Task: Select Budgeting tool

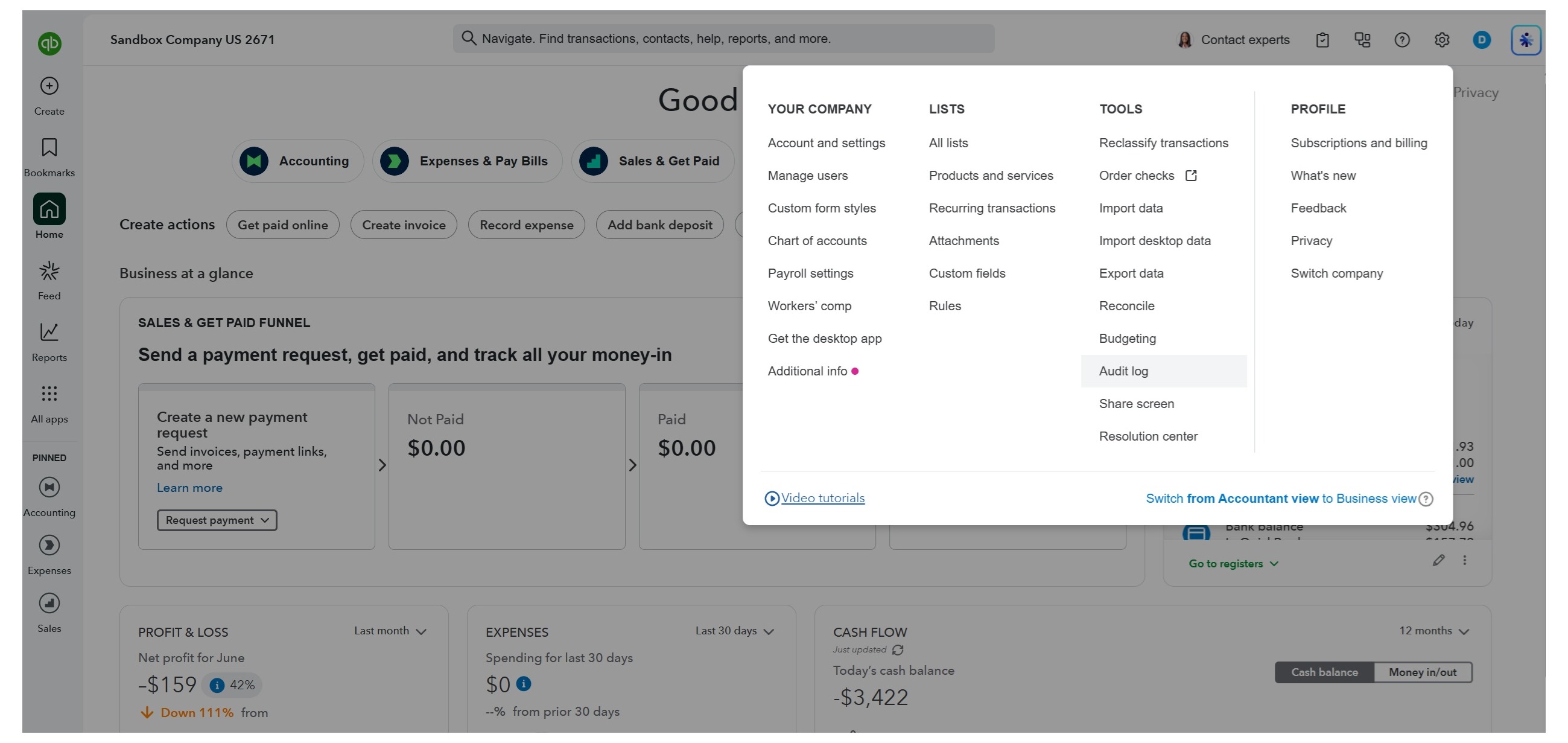Action: point(1127,339)
